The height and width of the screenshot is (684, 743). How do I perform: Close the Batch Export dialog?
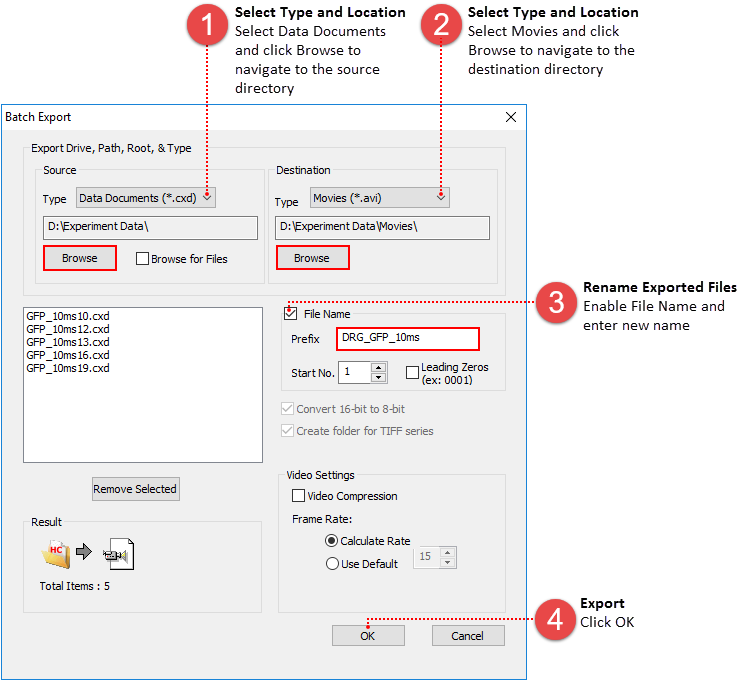pos(511,117)
